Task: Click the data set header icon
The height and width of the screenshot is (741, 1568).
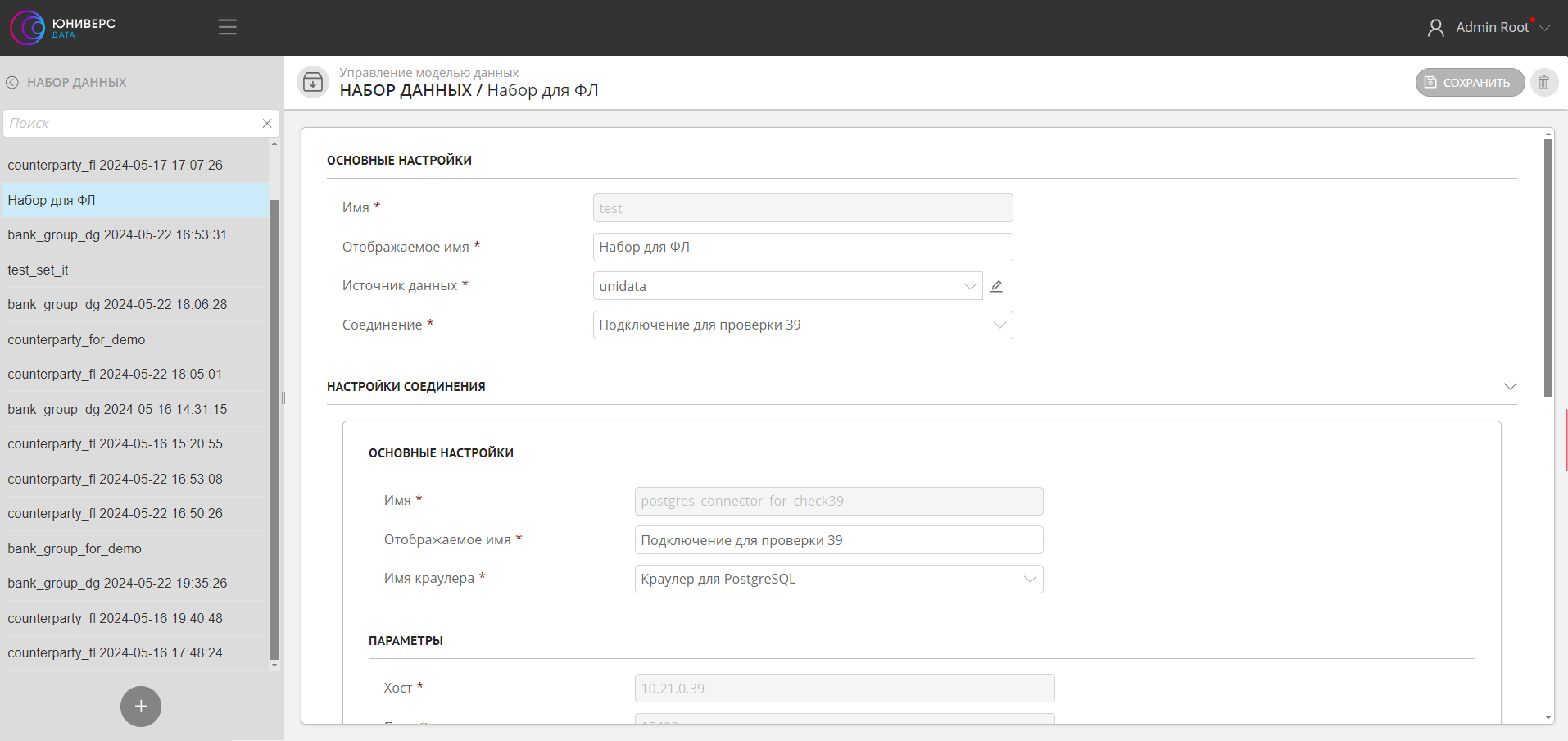Action: point(313,82)
